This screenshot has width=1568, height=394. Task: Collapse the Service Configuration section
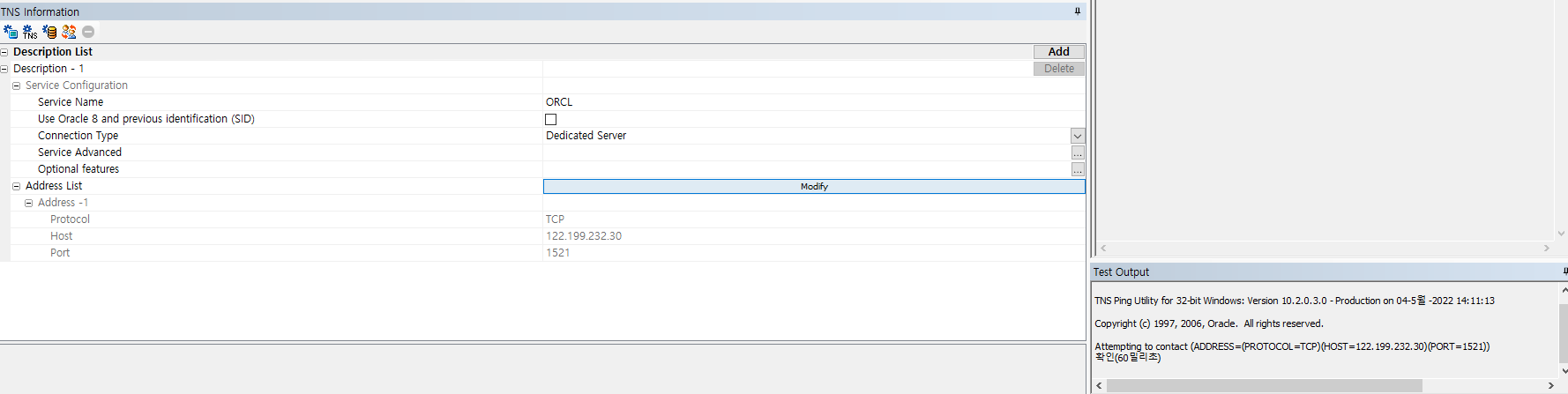pyautogui.click(x=17, y=85)
